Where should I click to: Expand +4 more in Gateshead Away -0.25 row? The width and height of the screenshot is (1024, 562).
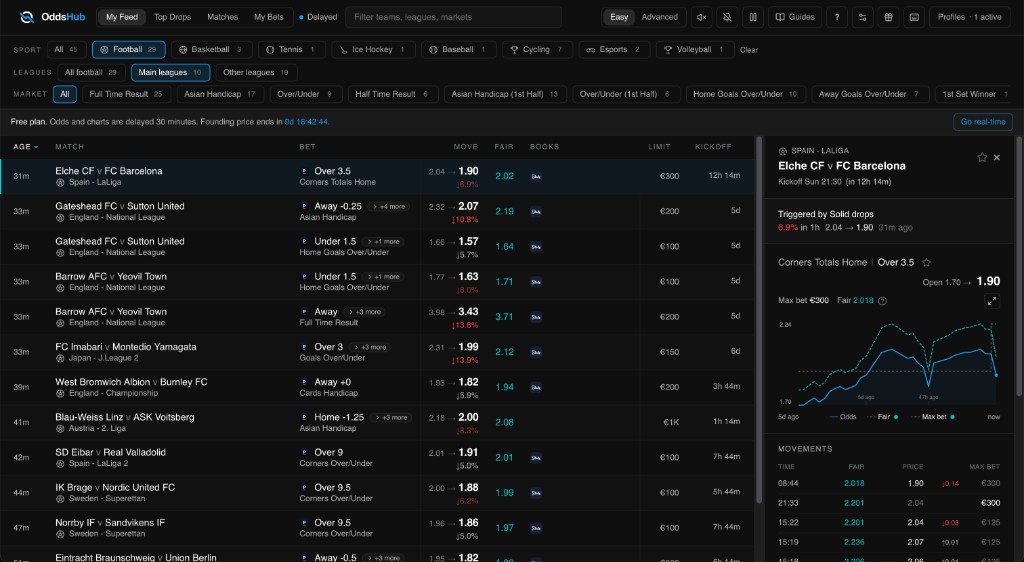pyautogui.click(x=388, y=206)
